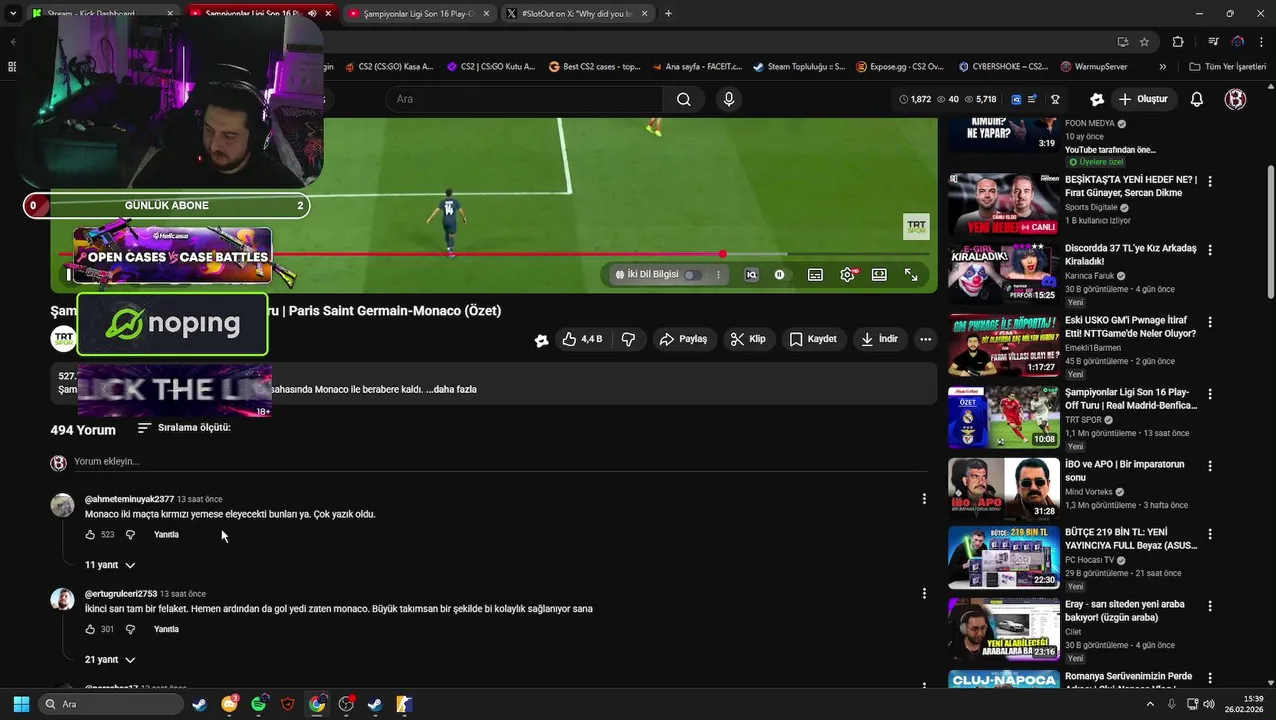Click the YouTube search field

tap(524, 99)
